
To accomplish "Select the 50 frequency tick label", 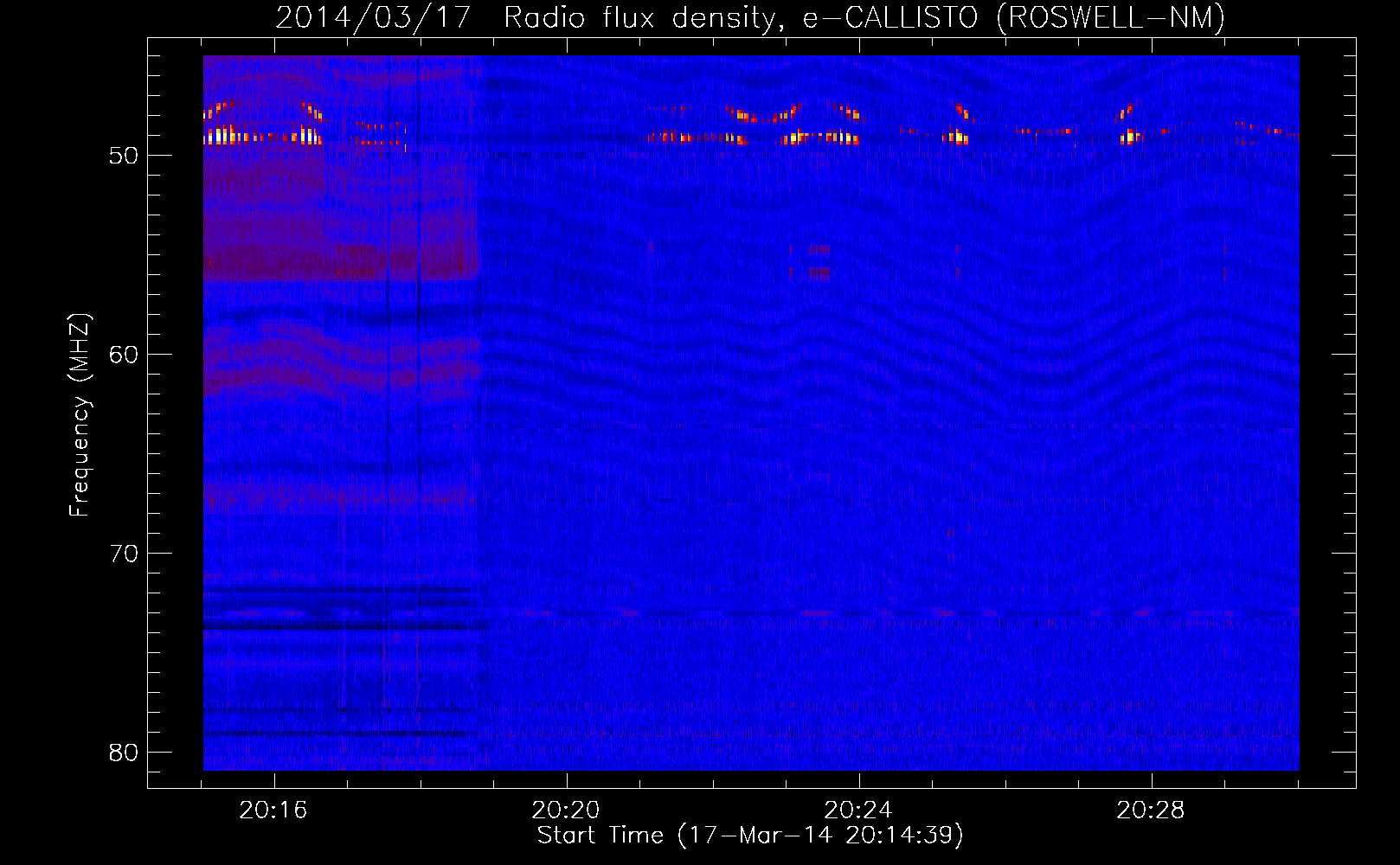I will point(124,156).
